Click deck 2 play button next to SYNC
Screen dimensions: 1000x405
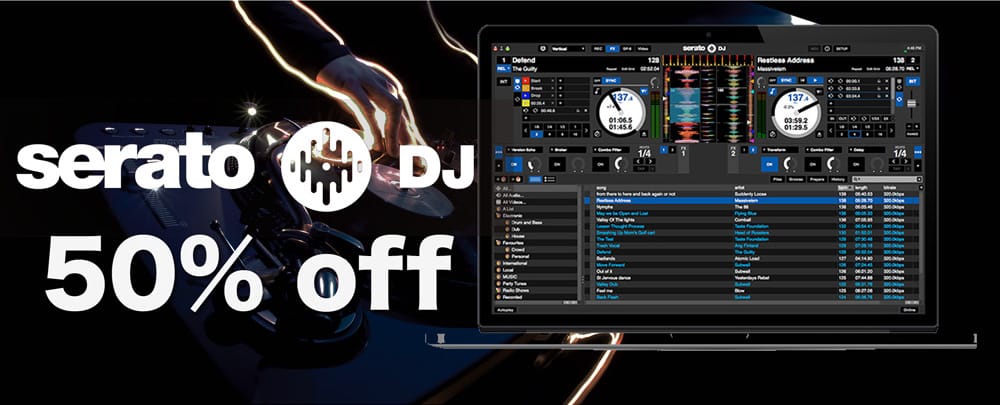click(x=815, y=80)
